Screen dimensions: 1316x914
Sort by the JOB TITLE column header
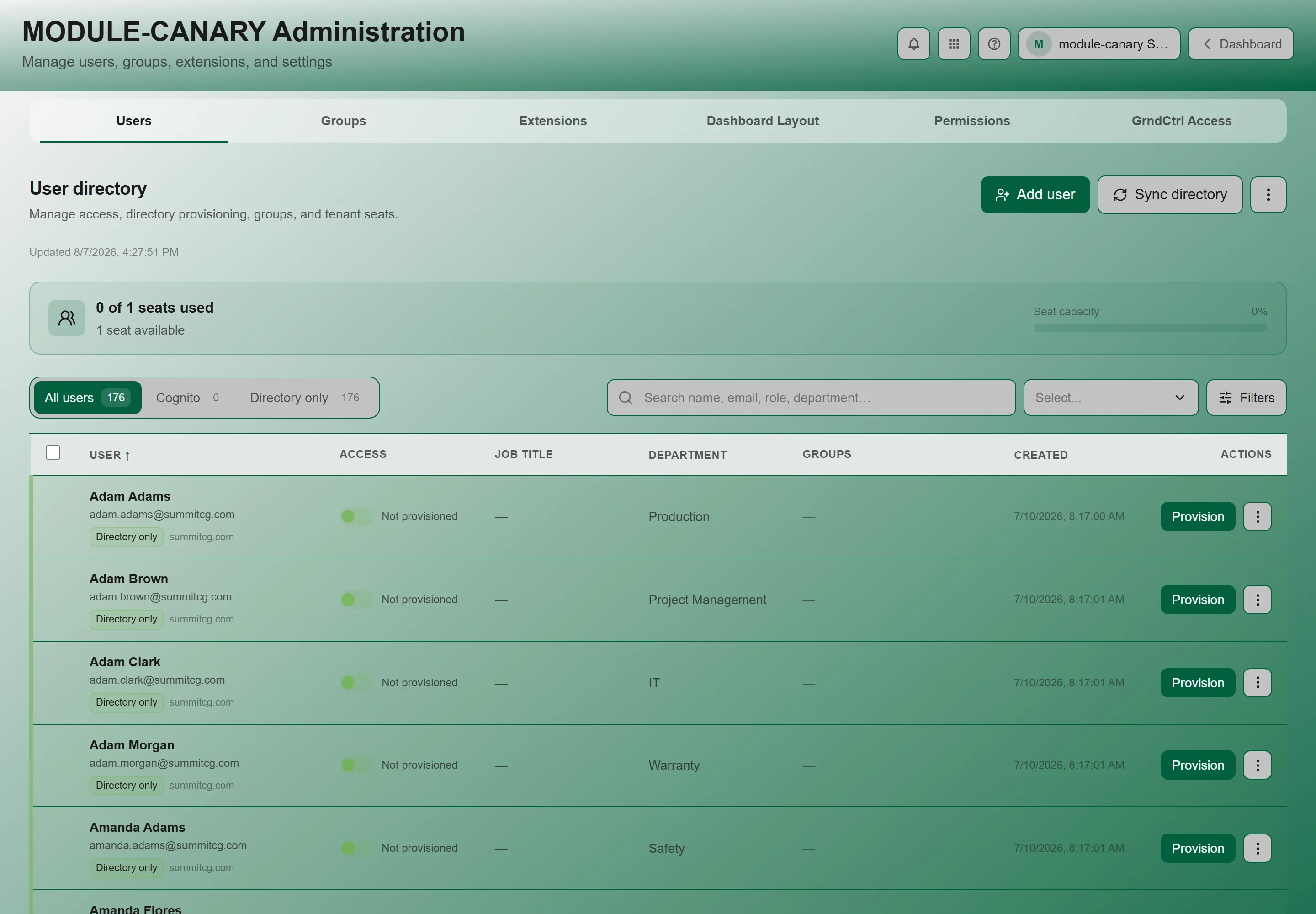(523, 454)
